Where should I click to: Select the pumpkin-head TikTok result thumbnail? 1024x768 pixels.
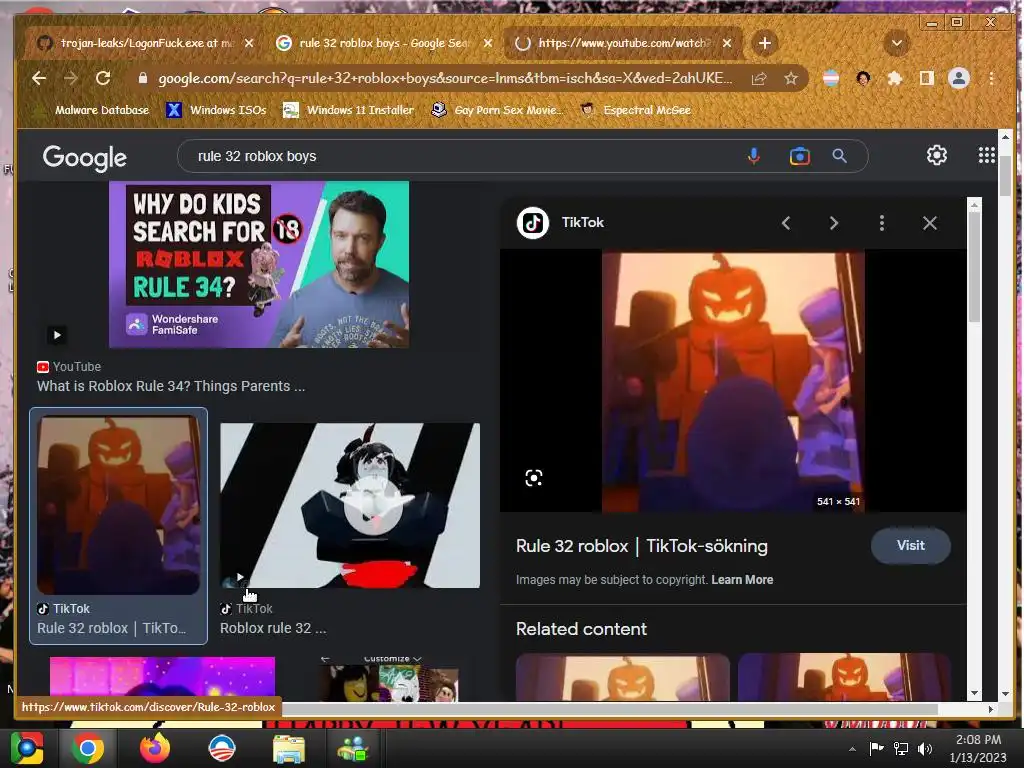[x=118, y=505]
